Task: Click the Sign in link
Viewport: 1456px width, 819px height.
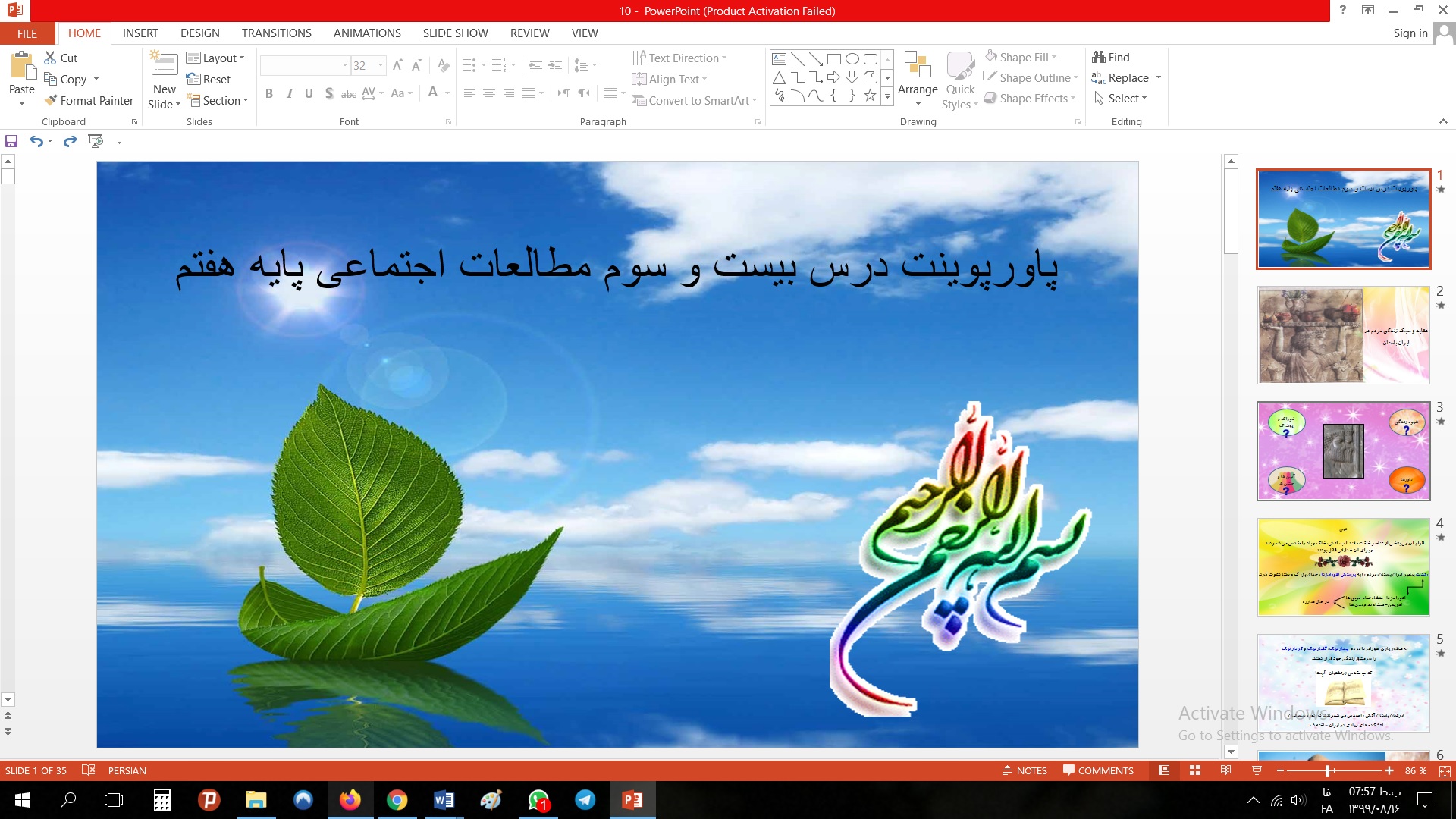Action: click(1410, 33)
